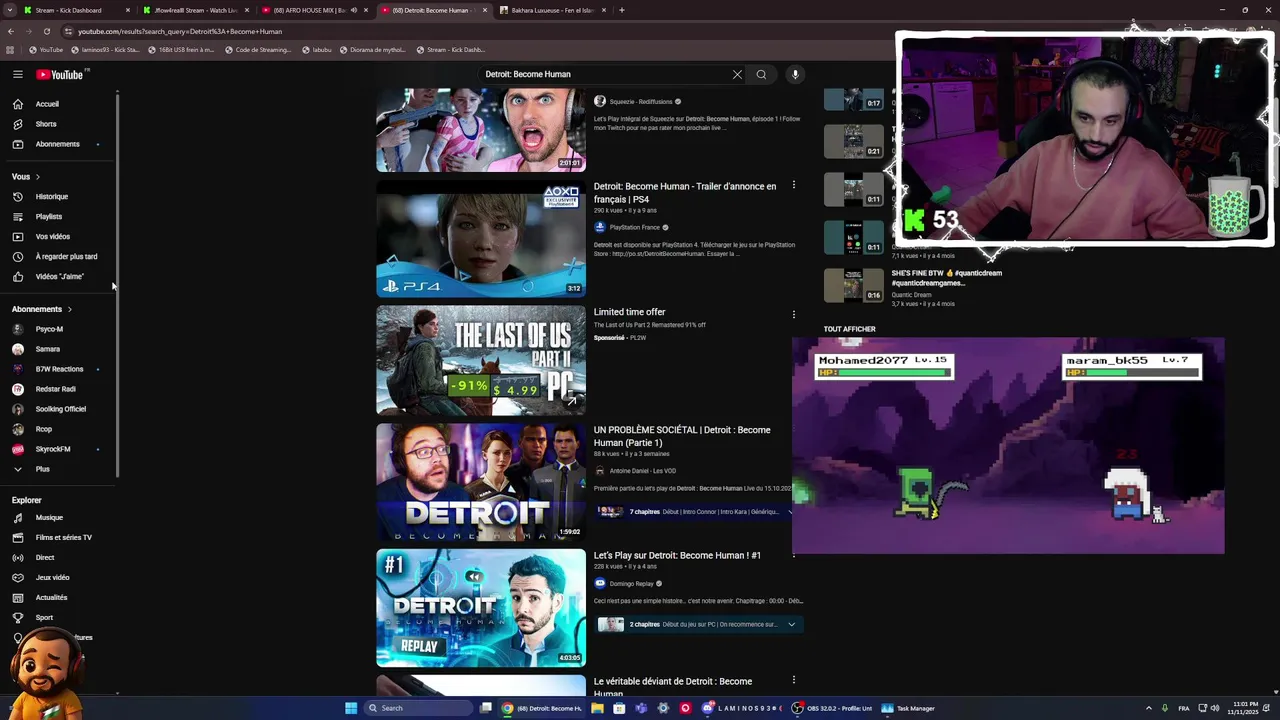Open File Explorer from the taskbar
The width and height of the screenshot is (1280, 720).
(x=597, y=708)
